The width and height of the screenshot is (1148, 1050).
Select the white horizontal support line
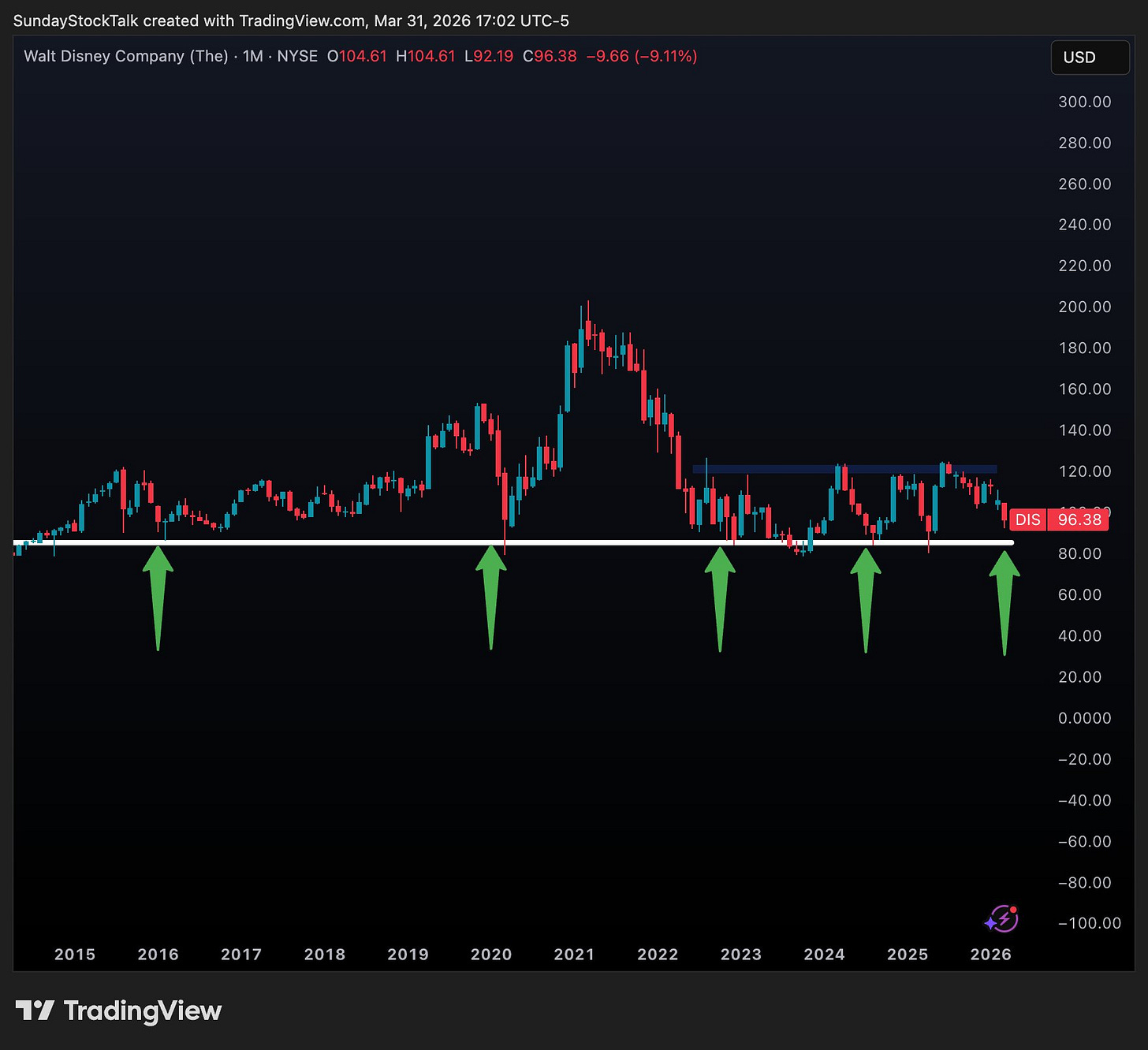click(513, 542)
